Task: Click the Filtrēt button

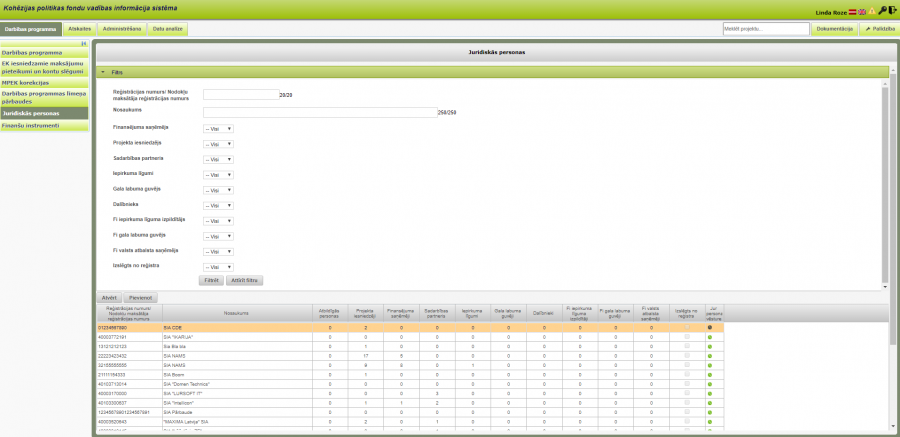Action: click(211, 282)
